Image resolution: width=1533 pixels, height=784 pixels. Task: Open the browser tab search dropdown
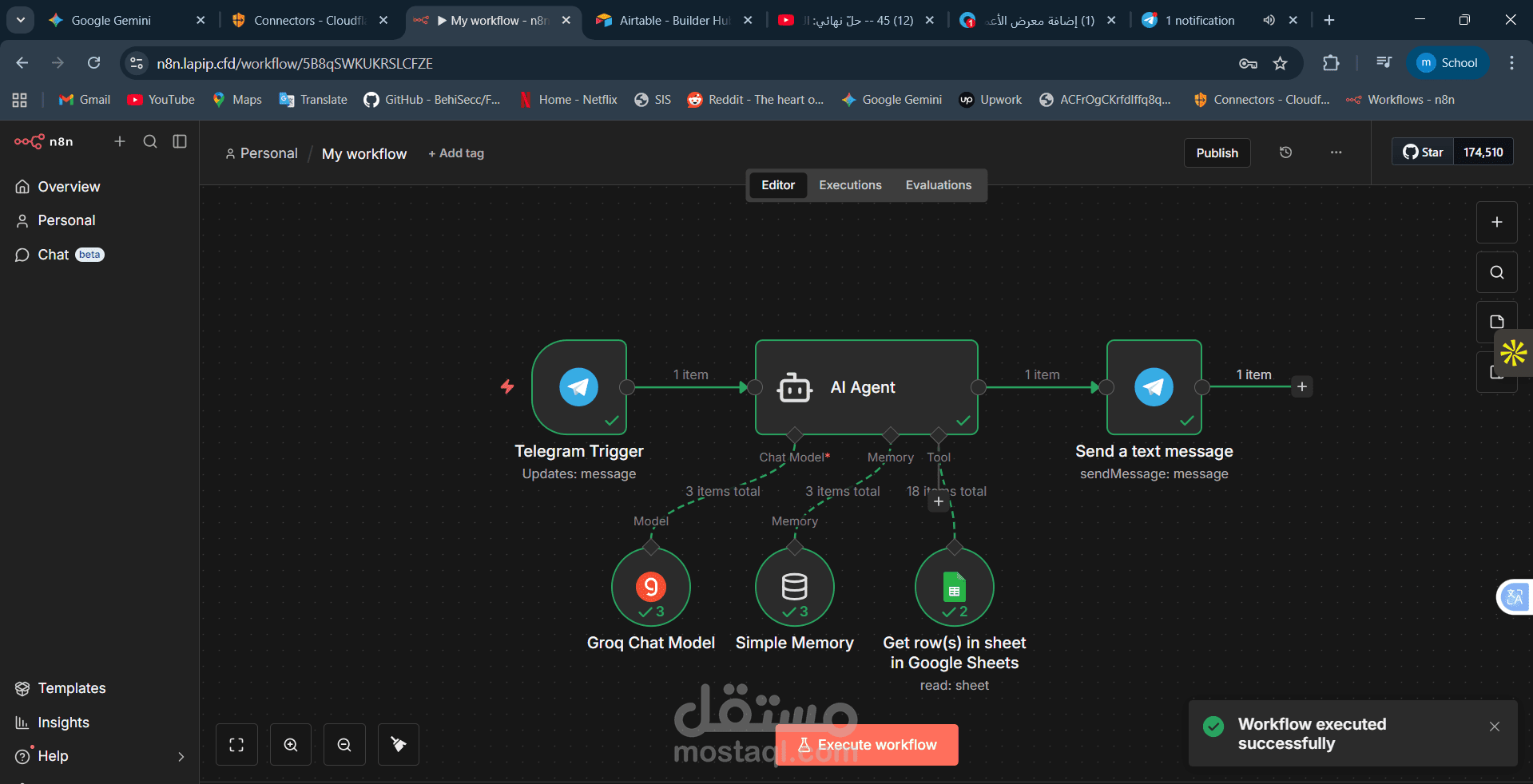tap(20, 21)
